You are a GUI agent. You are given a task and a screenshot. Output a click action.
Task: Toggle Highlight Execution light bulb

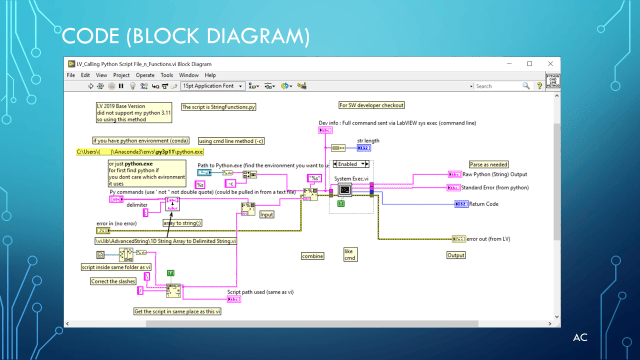[x=133, y=86]
